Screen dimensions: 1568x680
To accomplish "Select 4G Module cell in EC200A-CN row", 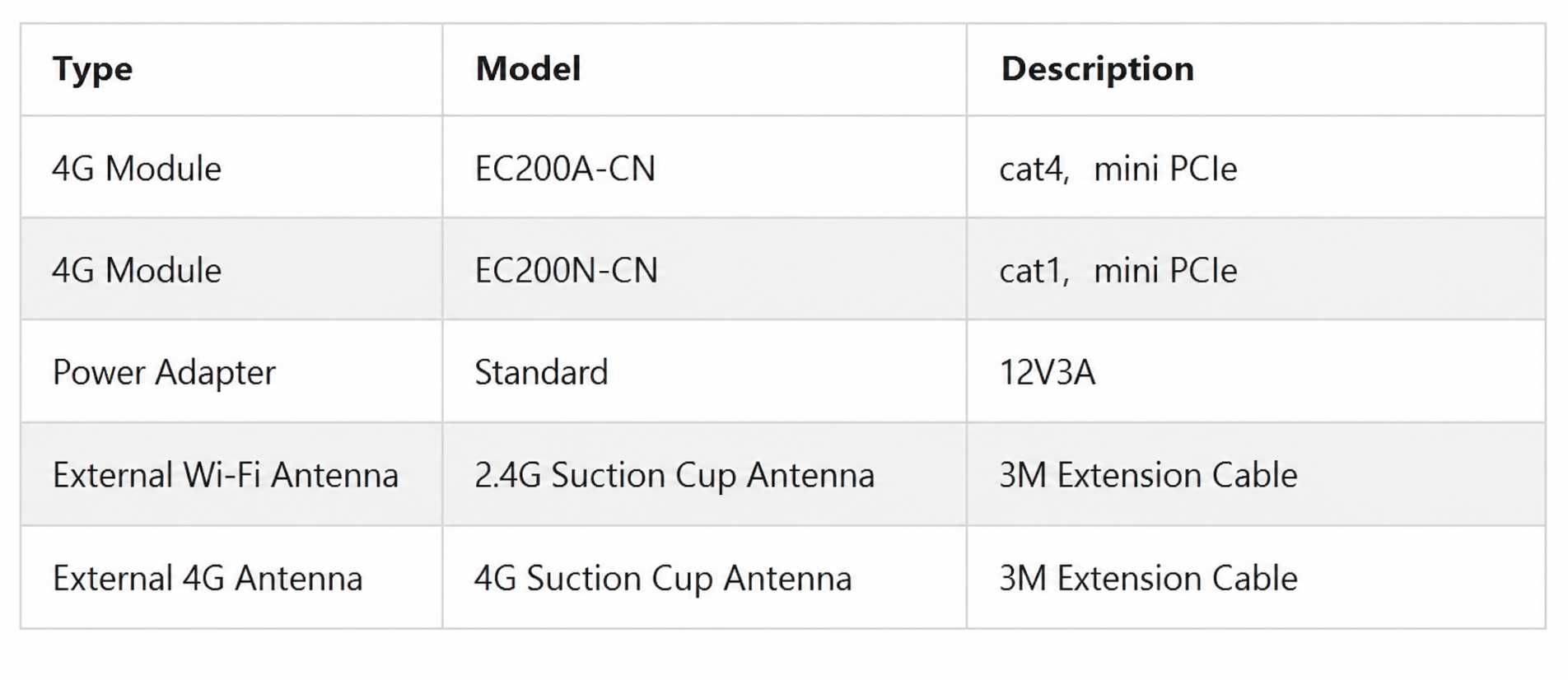I will pos(137,169).
